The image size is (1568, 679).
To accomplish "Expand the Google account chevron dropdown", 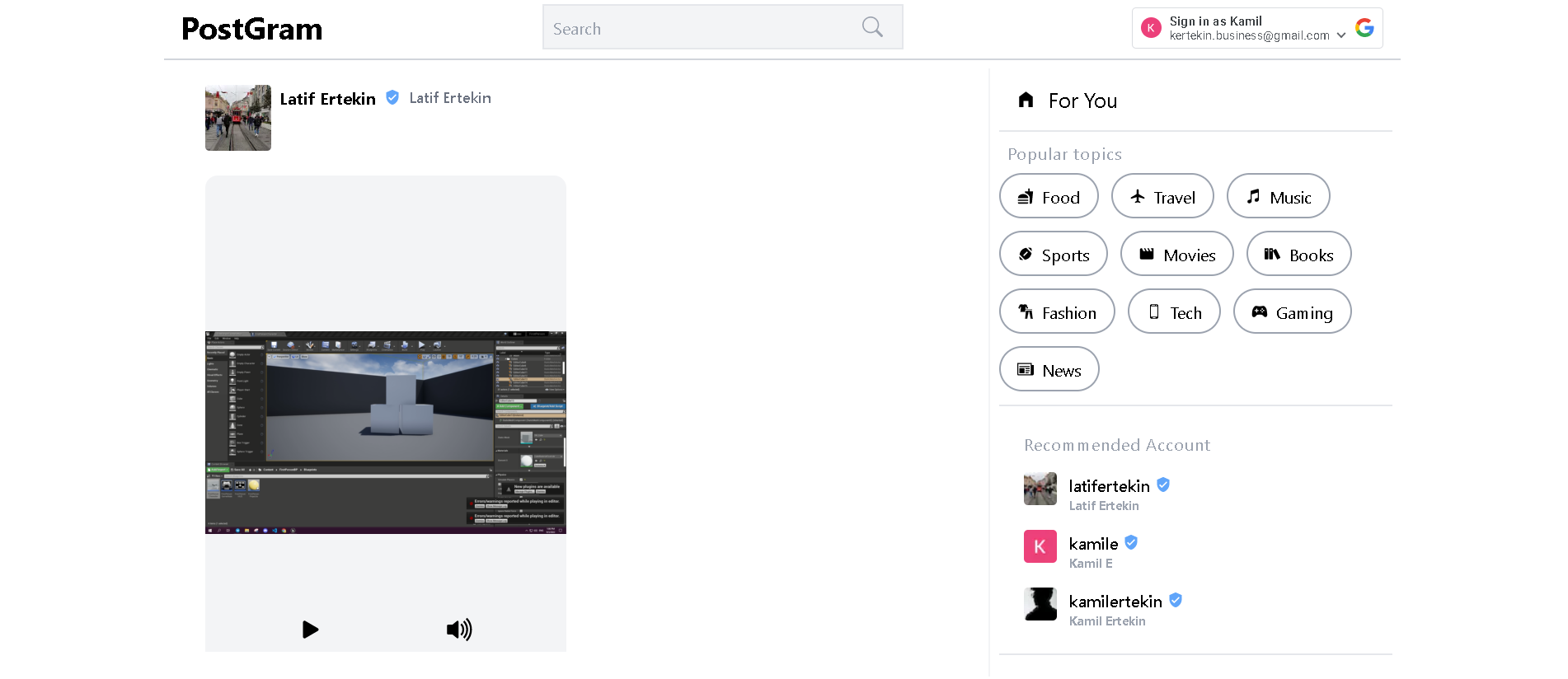I will 1341,35.
